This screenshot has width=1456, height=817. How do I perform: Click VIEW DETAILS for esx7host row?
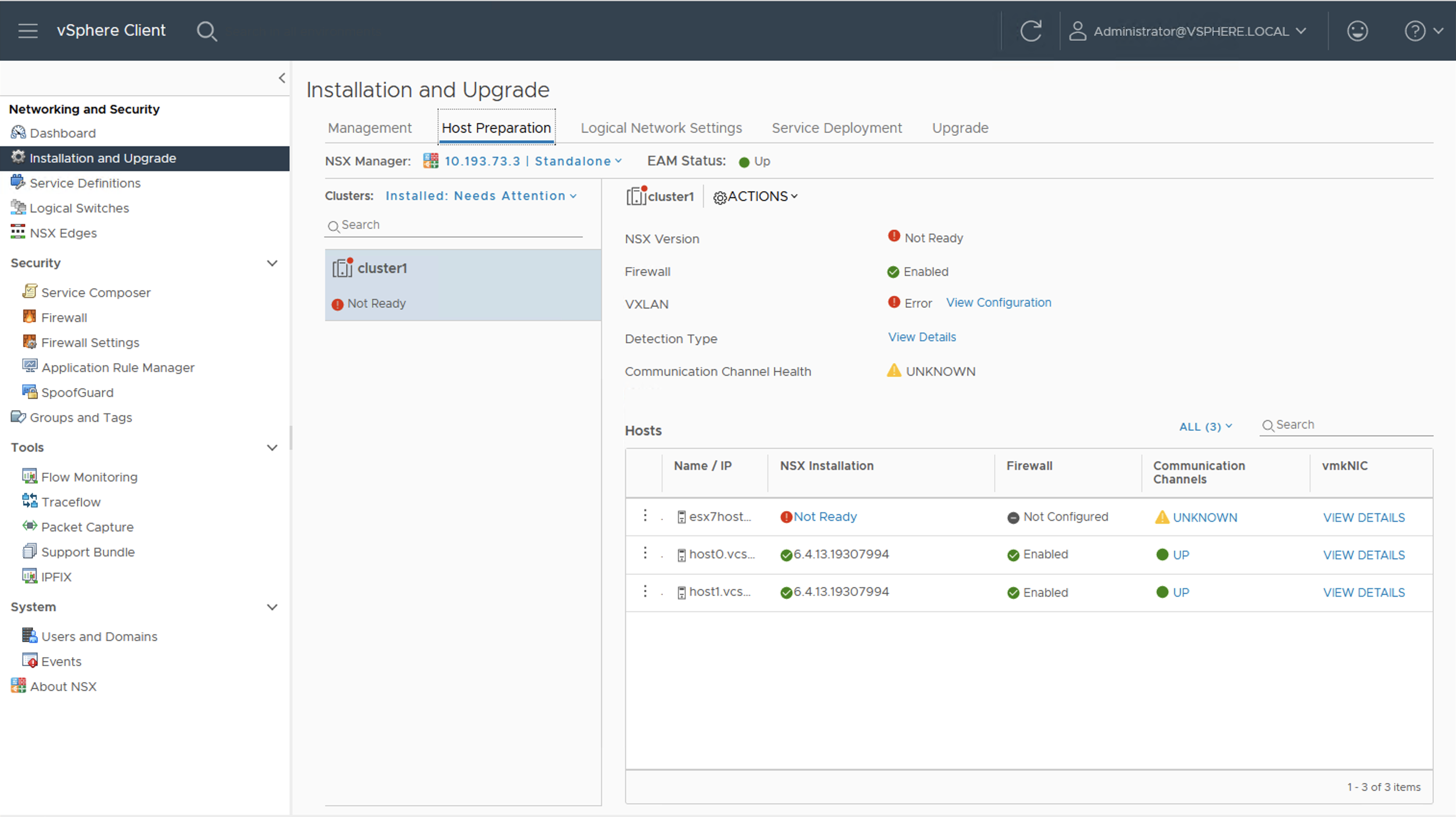tap(1363, 517)
